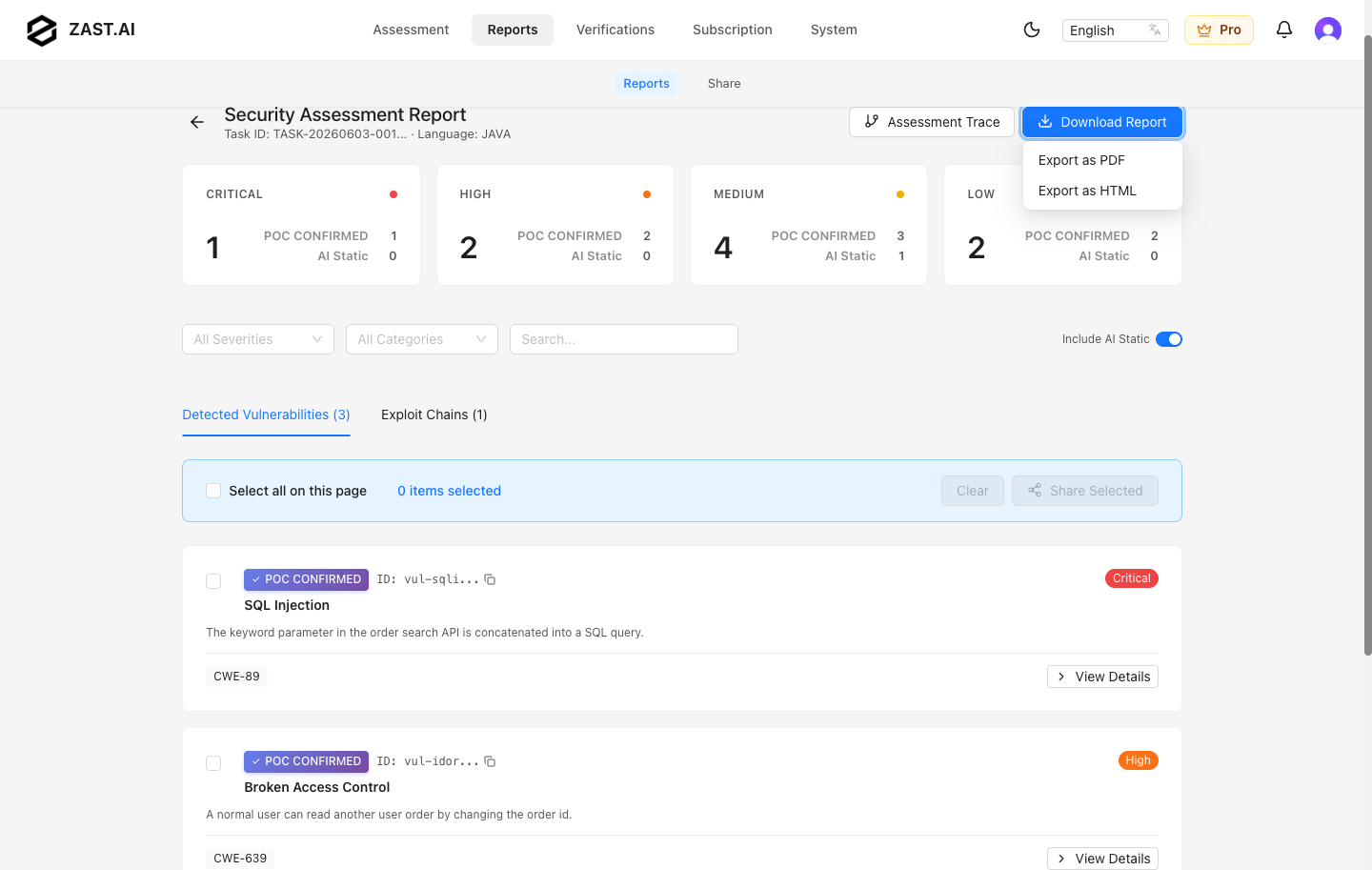Open the All Categories dropdown
The height and width of the screenshot is (870, 1372).
(422, 339)
